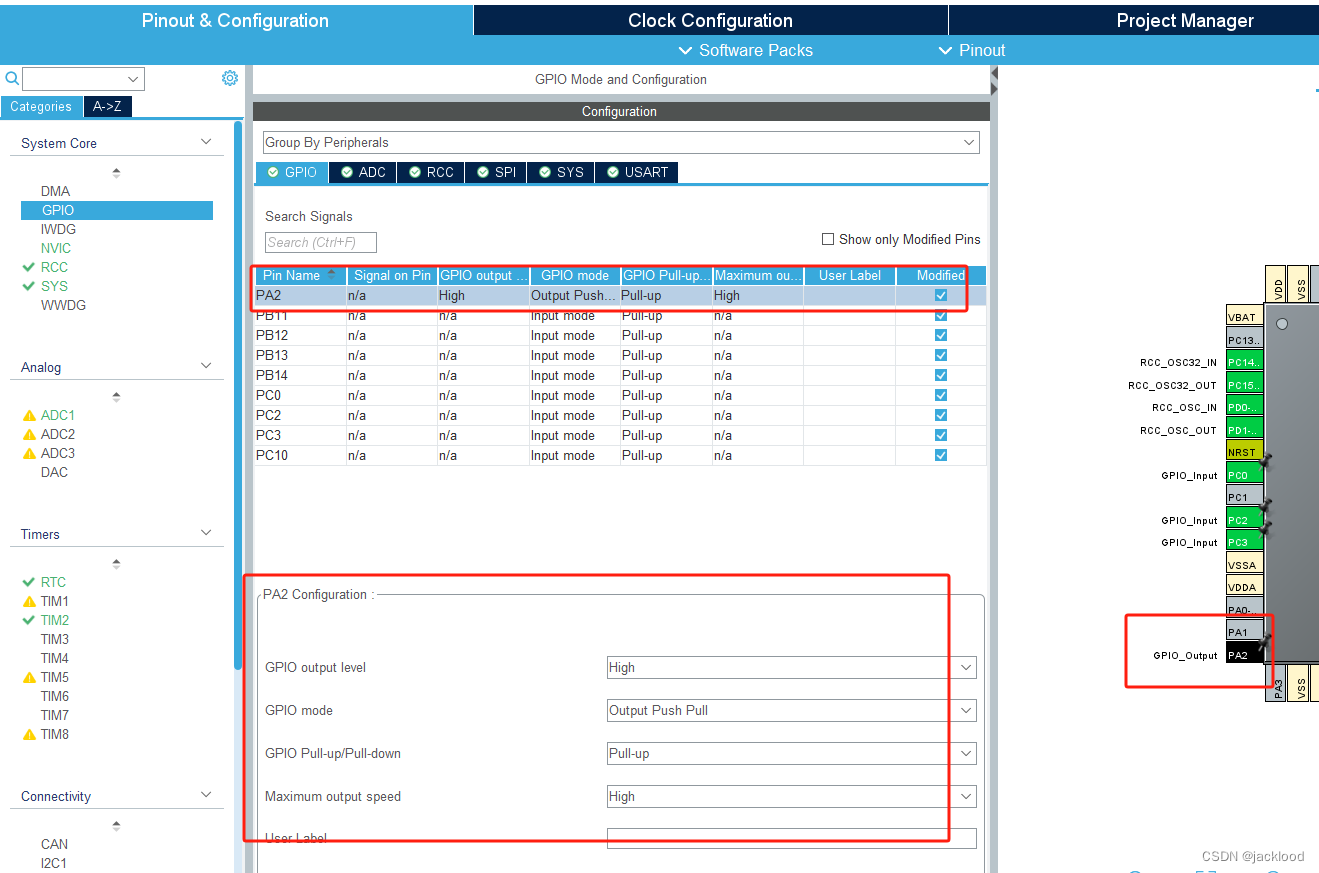Select the PC1 pin on the chip
Viewport: 1319px width, 873px height.
click(x=1244, y=497)
